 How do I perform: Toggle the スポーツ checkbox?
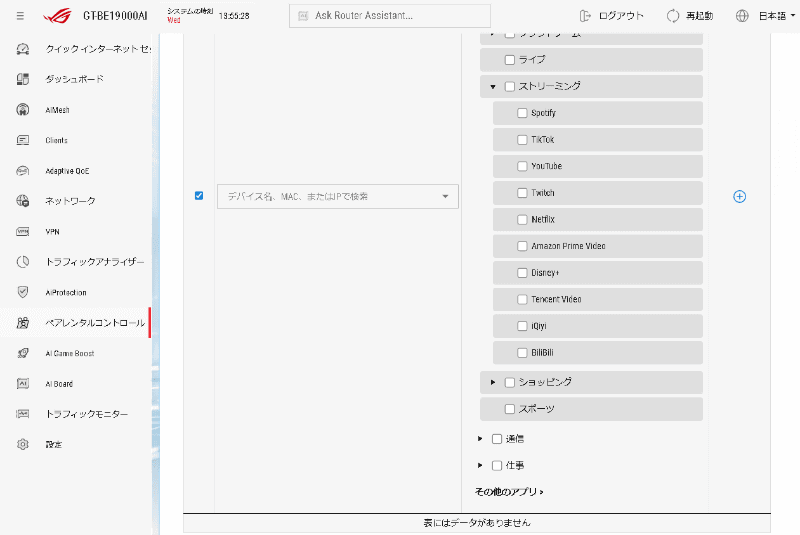point(509,409)
